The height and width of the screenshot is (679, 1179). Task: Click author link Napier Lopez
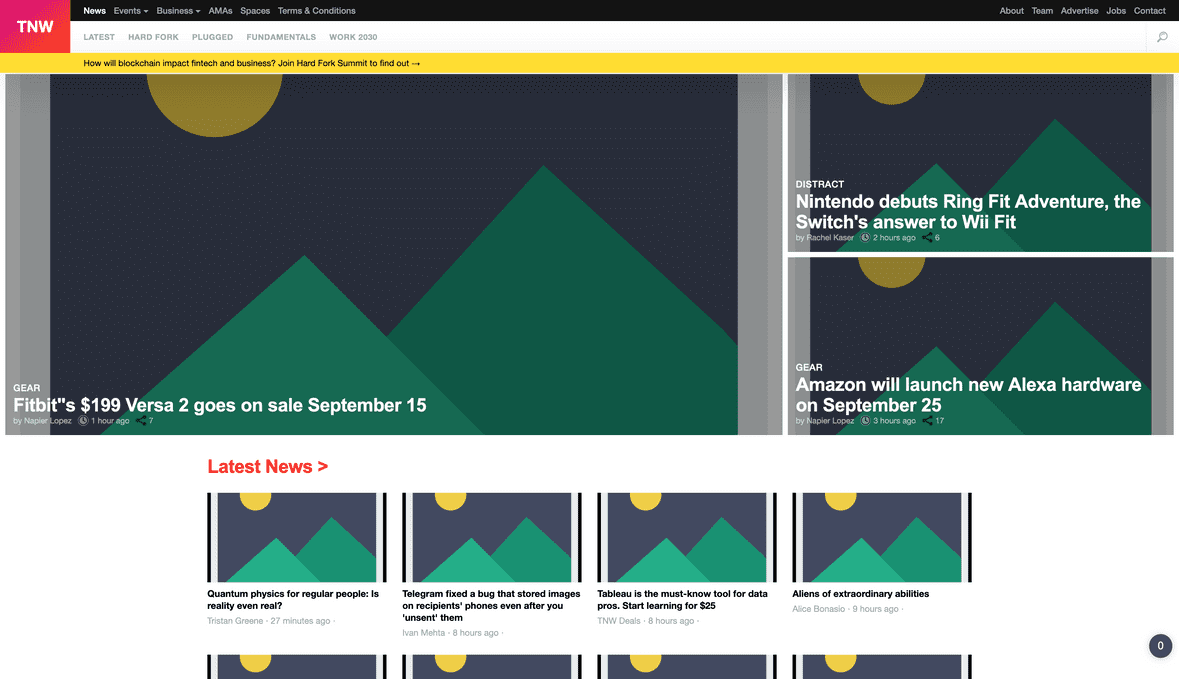[47, 420]
